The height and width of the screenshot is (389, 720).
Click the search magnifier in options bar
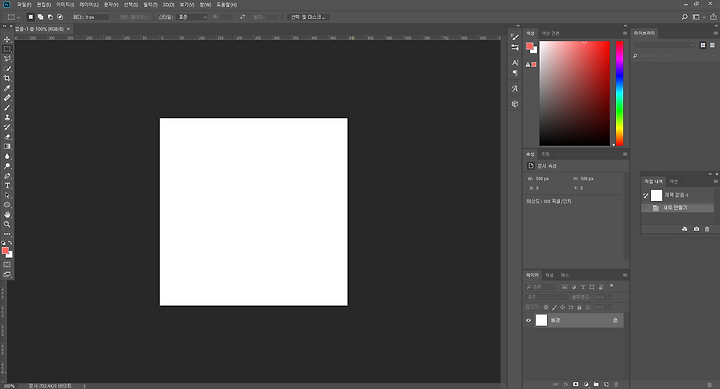pyautogui.click(x=684, y=17)
